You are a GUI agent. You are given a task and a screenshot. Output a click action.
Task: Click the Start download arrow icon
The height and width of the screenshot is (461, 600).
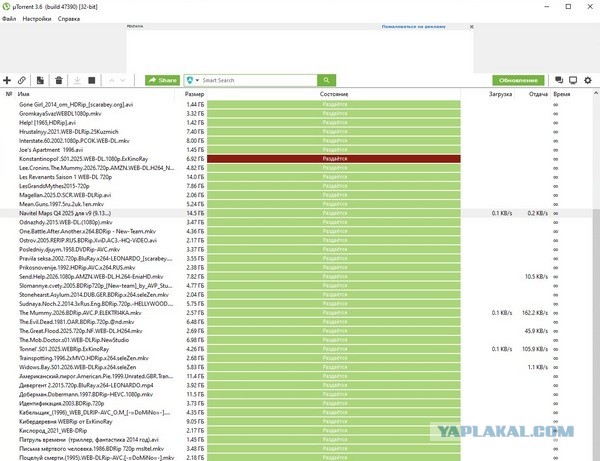77,80
